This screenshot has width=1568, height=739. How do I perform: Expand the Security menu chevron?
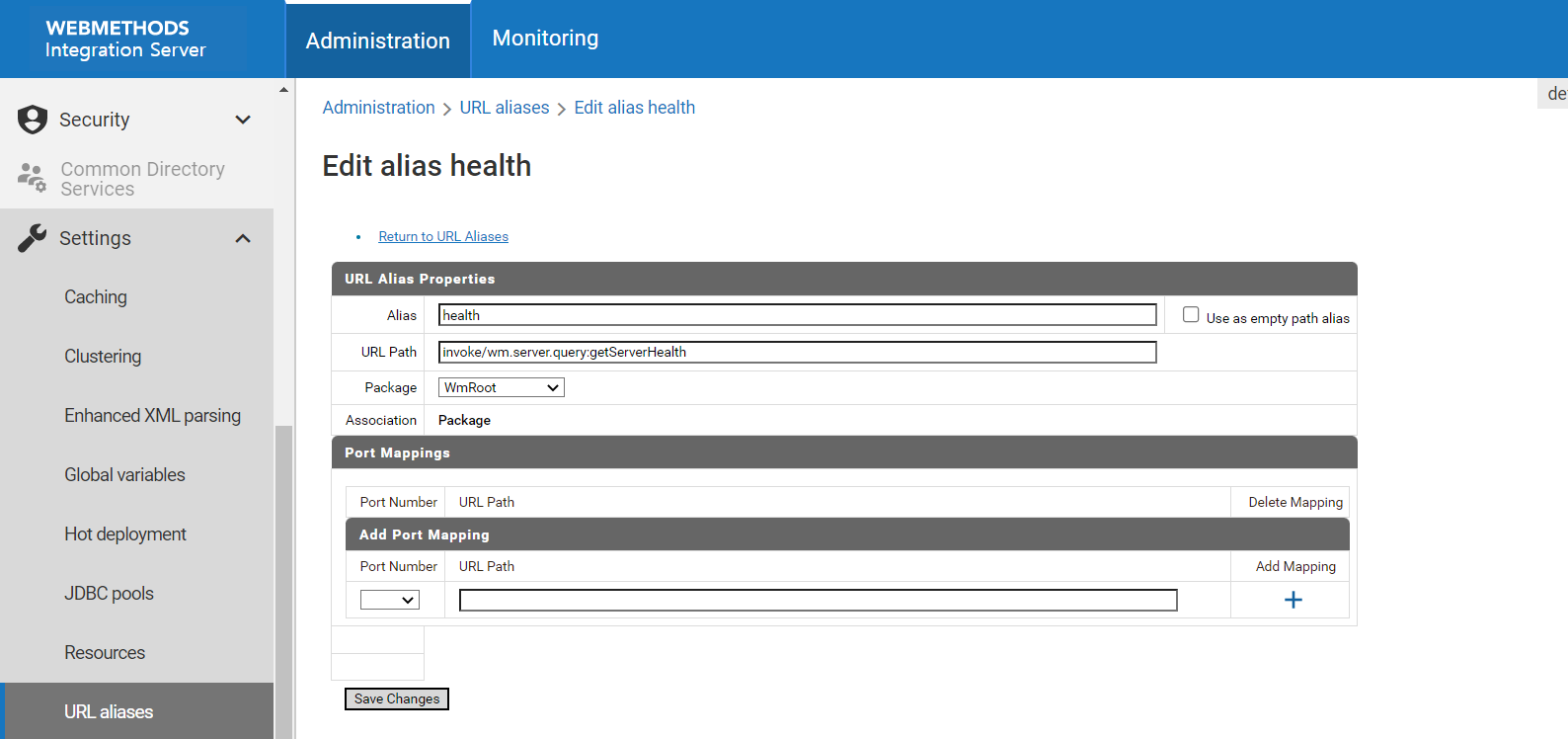243,120
